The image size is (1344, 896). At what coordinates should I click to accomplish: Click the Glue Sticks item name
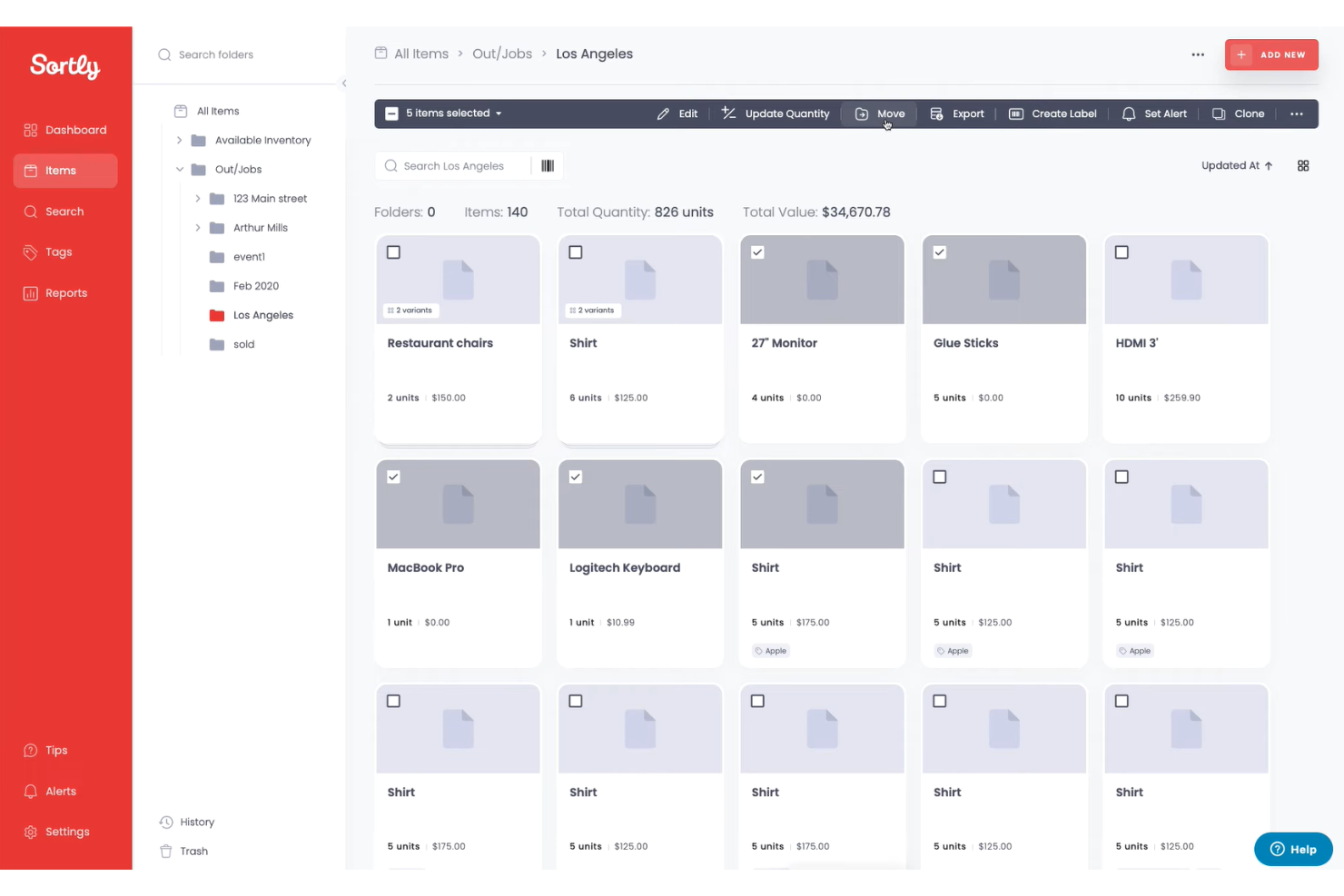click(x=965, y=343)
